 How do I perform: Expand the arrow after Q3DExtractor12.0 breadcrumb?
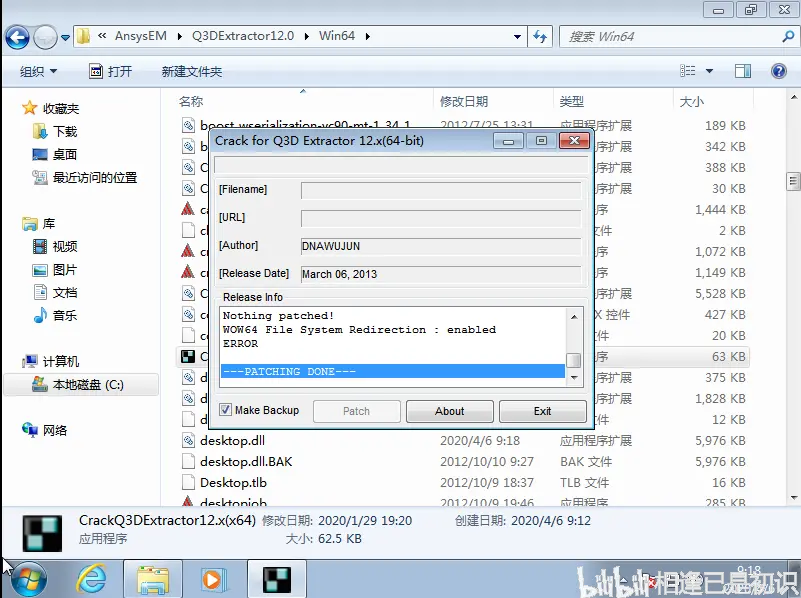[307, 36]
